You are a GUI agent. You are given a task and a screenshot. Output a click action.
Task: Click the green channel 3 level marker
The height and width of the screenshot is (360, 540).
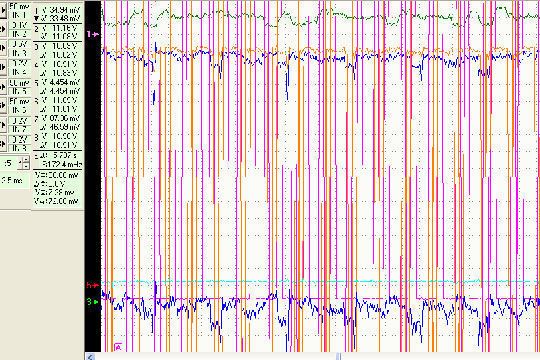pos(93,302)
